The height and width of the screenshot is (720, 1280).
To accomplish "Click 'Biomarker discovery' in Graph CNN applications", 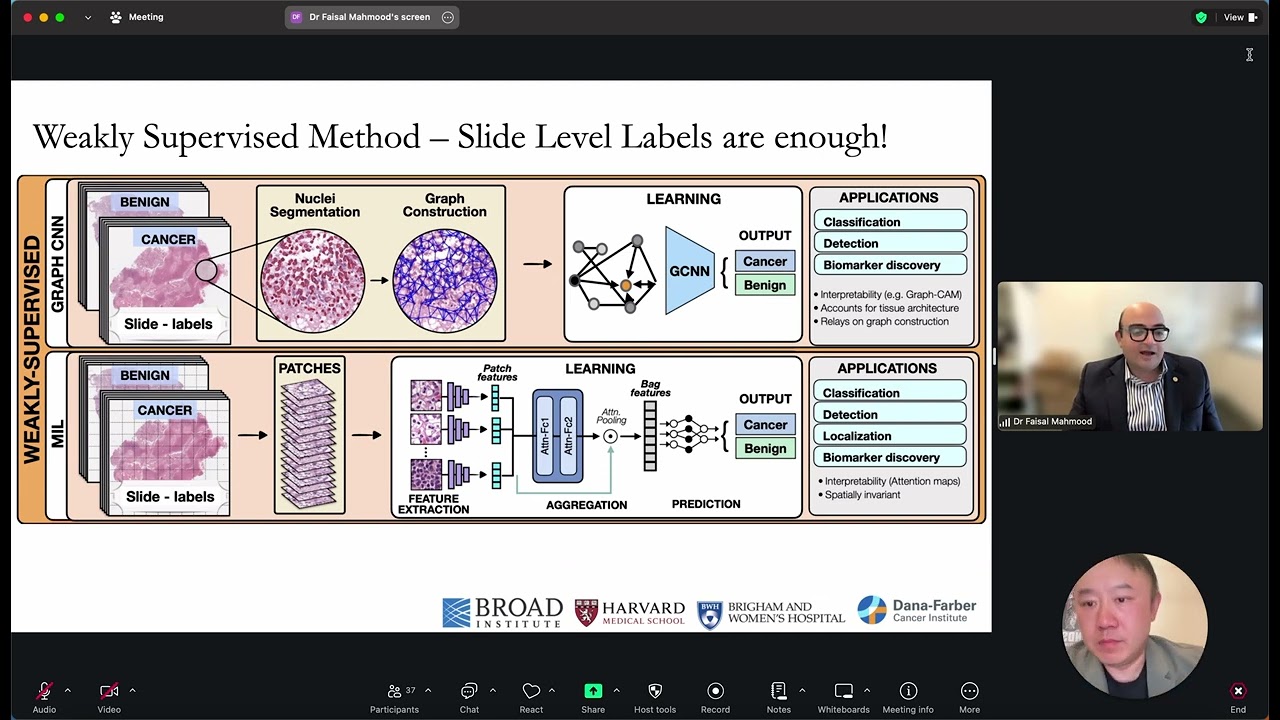I will point(890,265).
